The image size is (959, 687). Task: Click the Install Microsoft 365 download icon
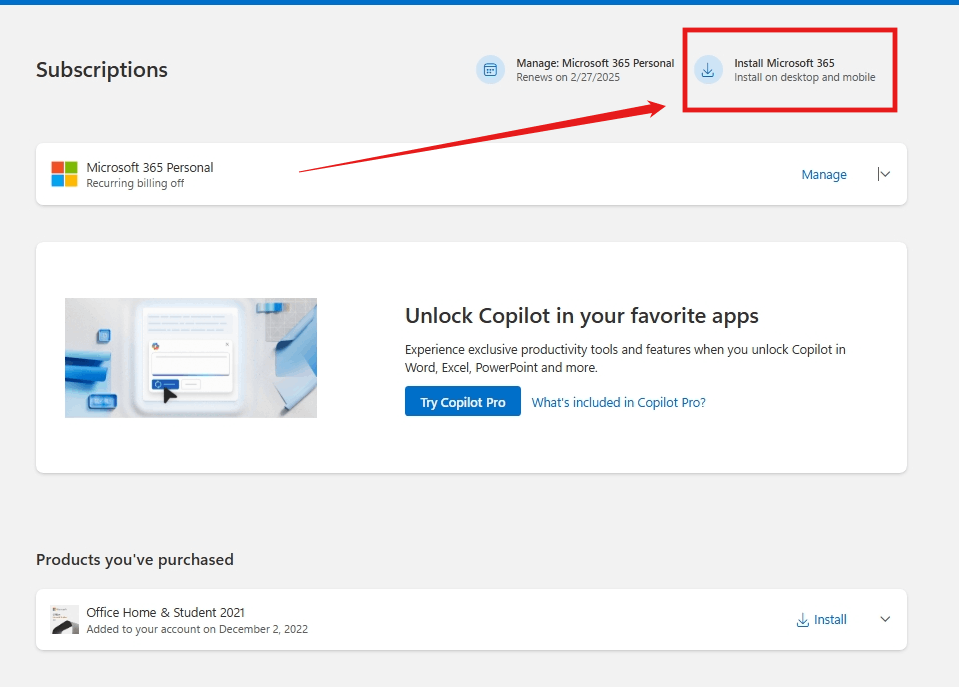pyautogui.click(x=708, y=70)
